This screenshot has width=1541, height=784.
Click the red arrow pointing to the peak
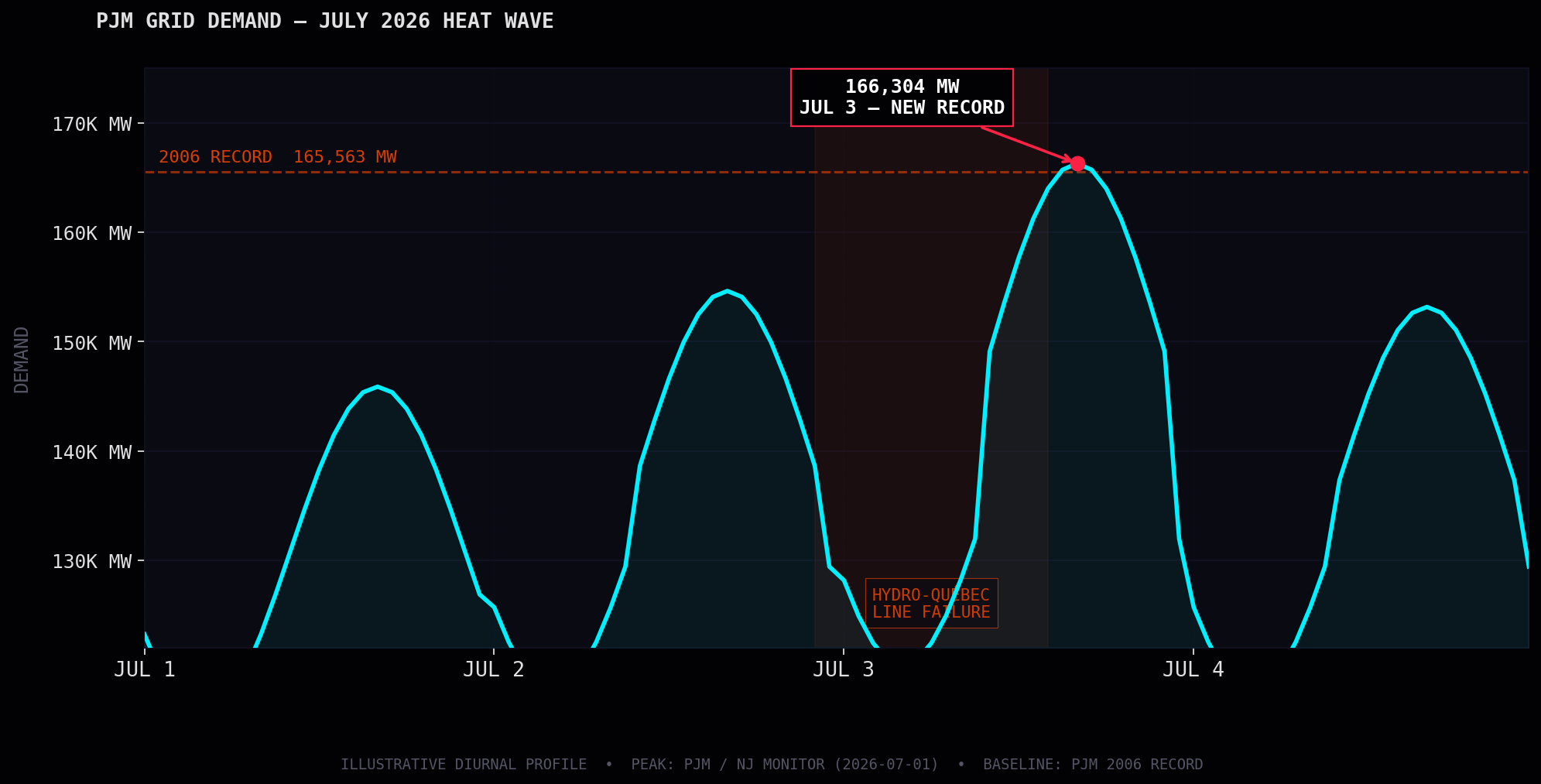1027,144
